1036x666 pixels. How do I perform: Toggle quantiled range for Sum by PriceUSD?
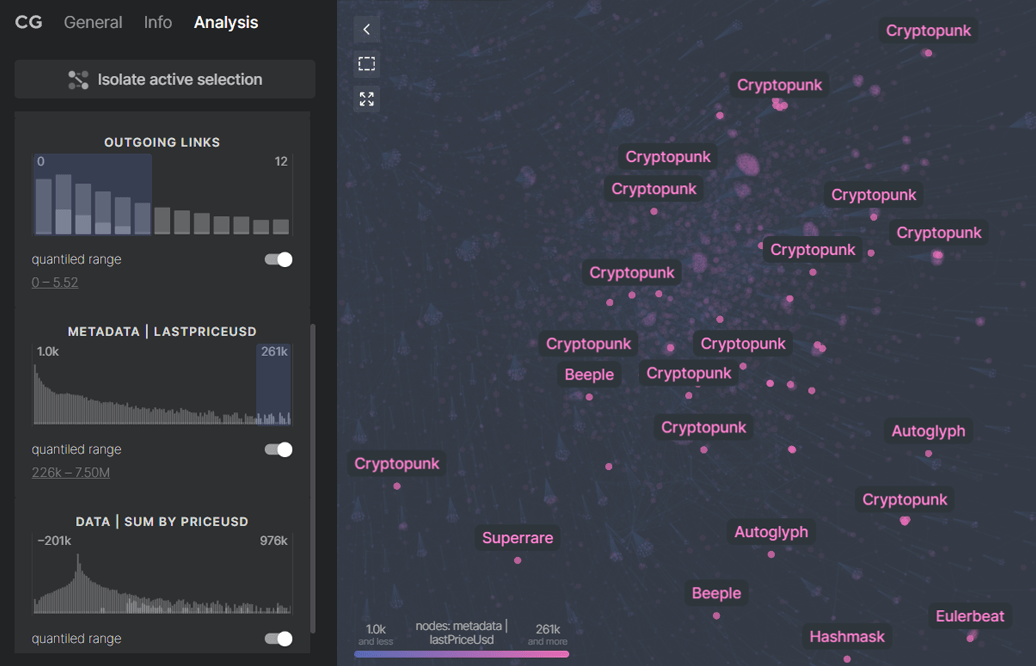click(278, 639)
